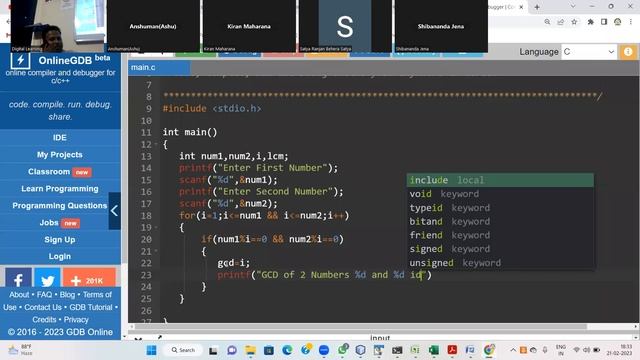Screen dimensions: 640x360
Task: Close the OnlineGDB browser tab
Action: click(x=521, y=7)
